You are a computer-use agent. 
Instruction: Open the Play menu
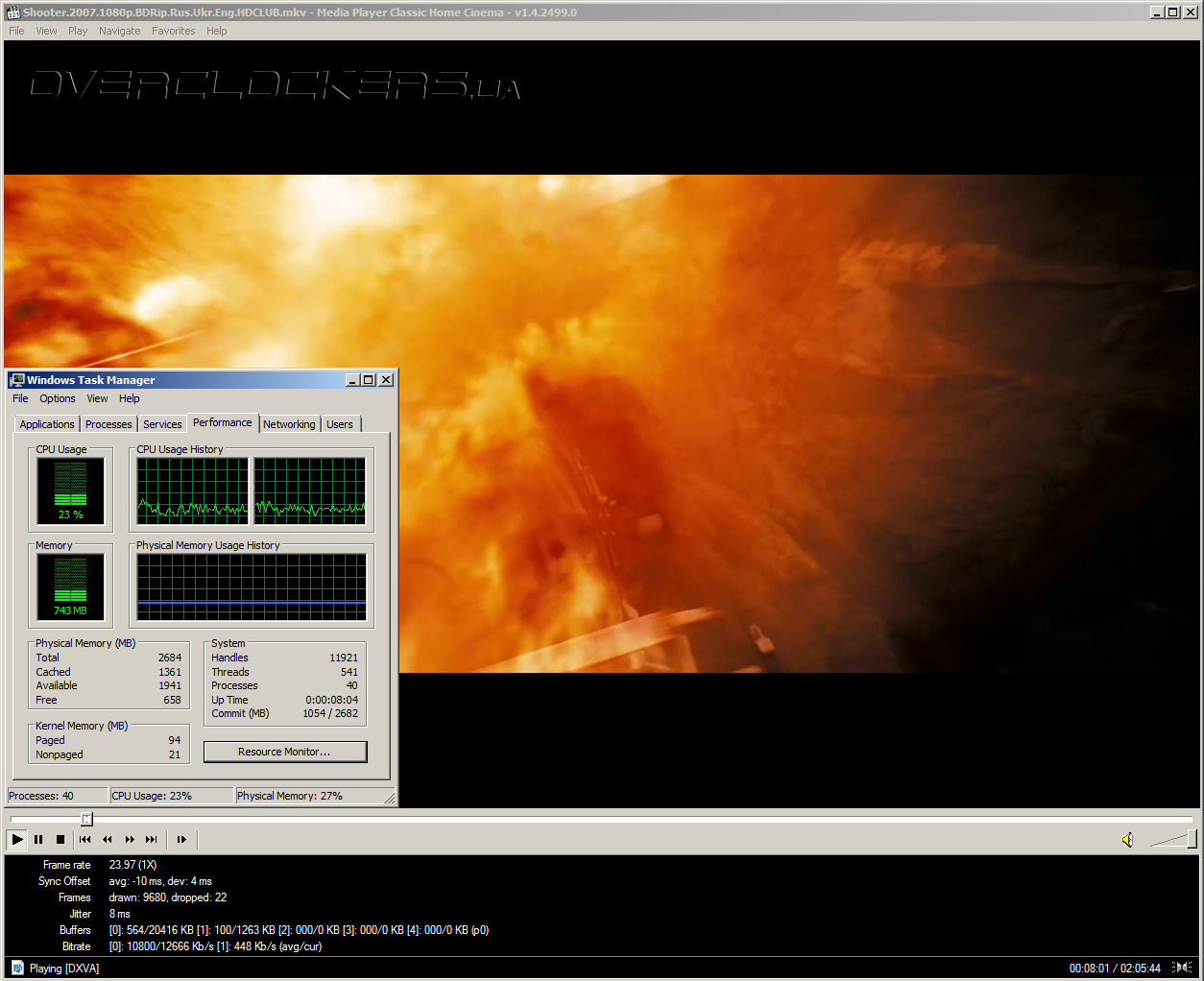[x=78, y=31]
